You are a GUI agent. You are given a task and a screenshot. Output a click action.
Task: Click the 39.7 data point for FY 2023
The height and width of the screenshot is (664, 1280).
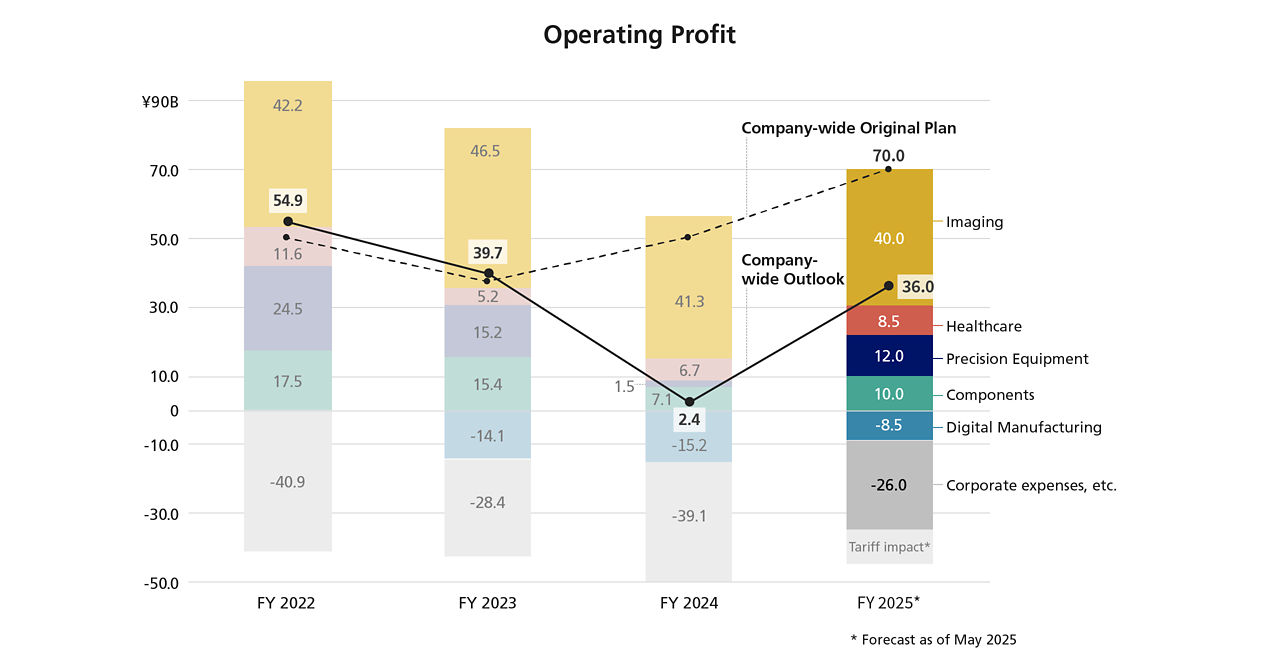489,273
